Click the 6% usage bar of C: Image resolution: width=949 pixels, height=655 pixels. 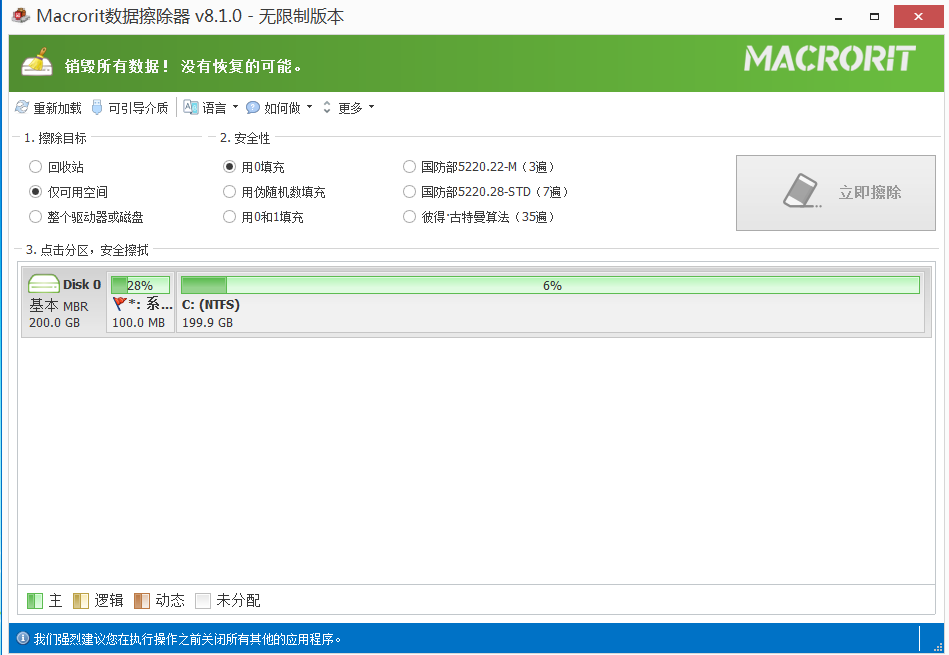[x=550, y=285]
